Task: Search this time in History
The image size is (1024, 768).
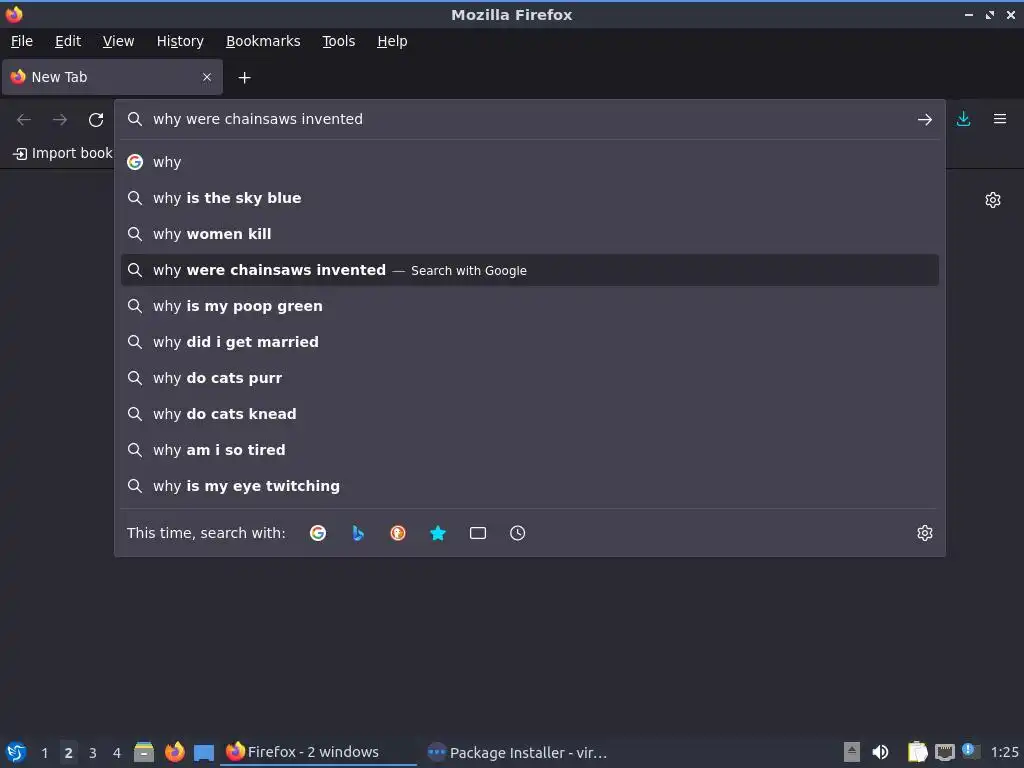Action: [x=517, y=533]
